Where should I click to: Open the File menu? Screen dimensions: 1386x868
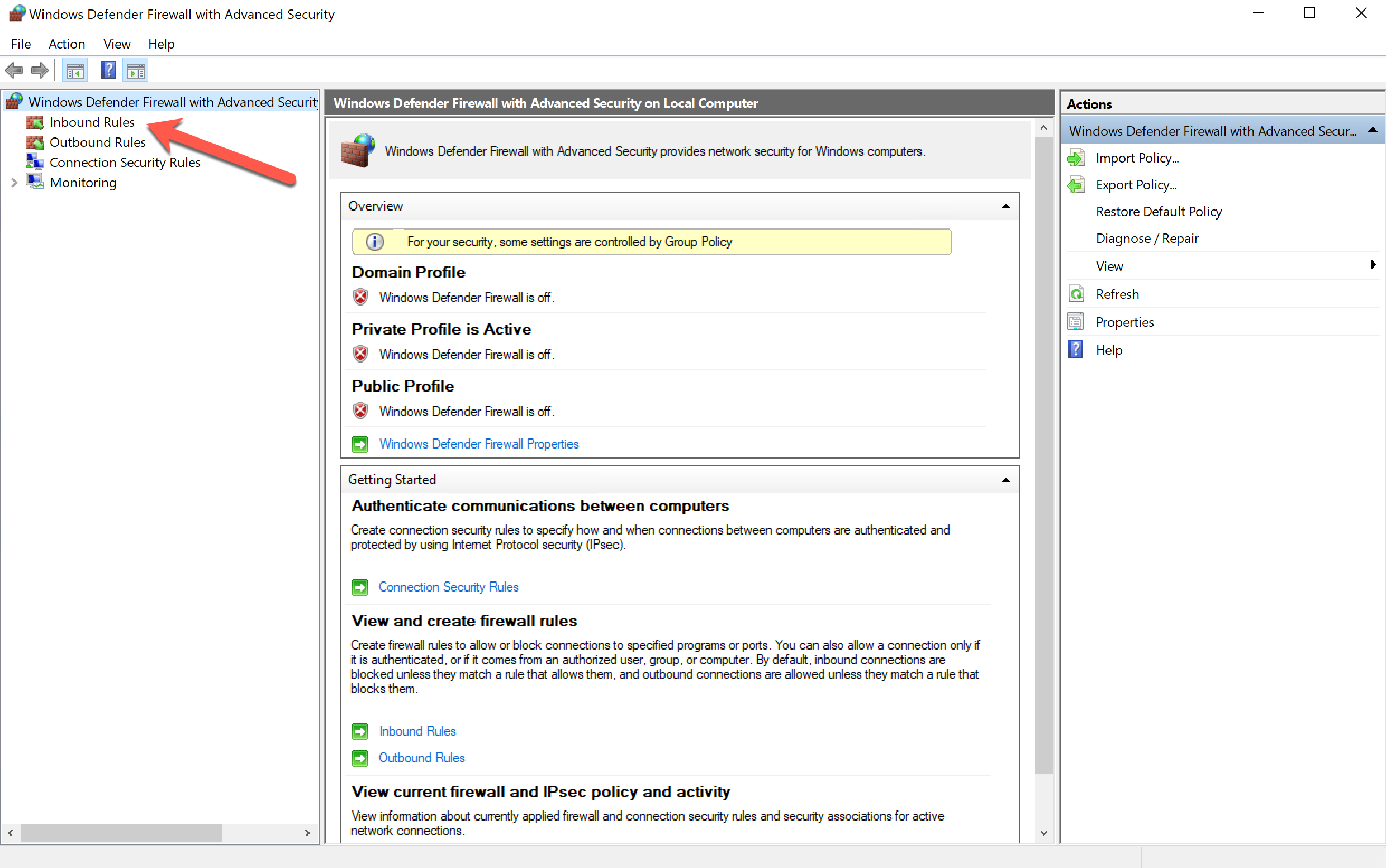(x=21, y=44)
